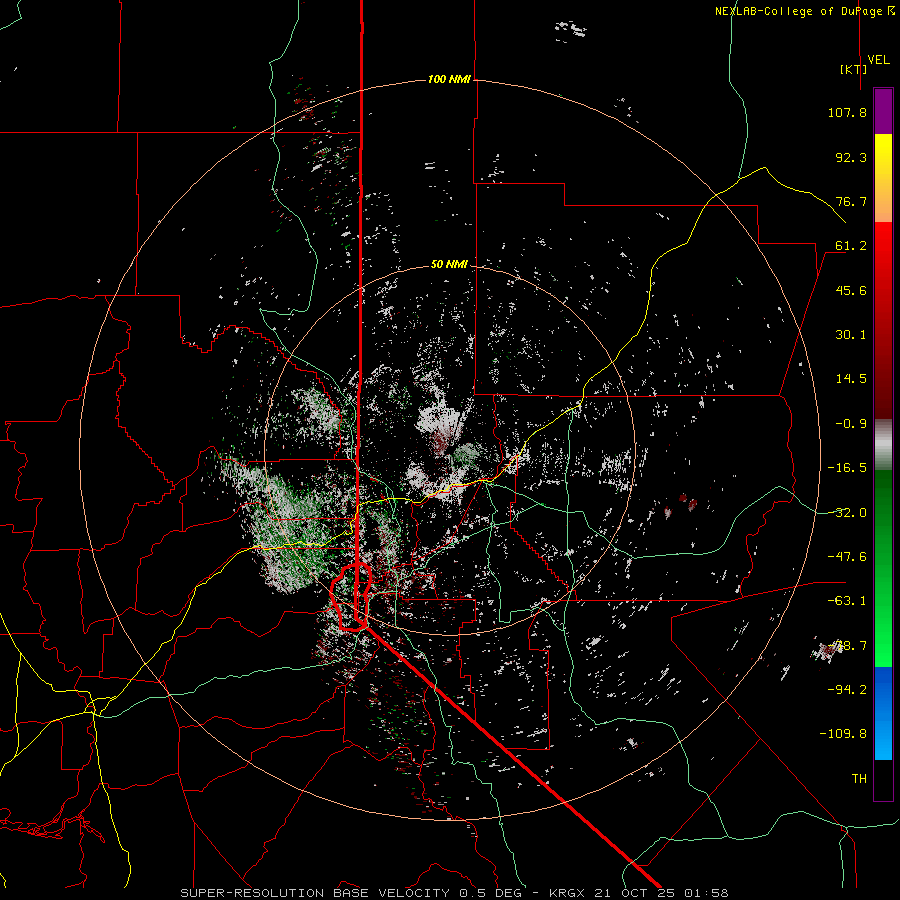The width and height of the screenshot is (900, 900).
Task: Click the -63.1 velocity scale value
Action: pyautogui.click(x=847, y=601)
